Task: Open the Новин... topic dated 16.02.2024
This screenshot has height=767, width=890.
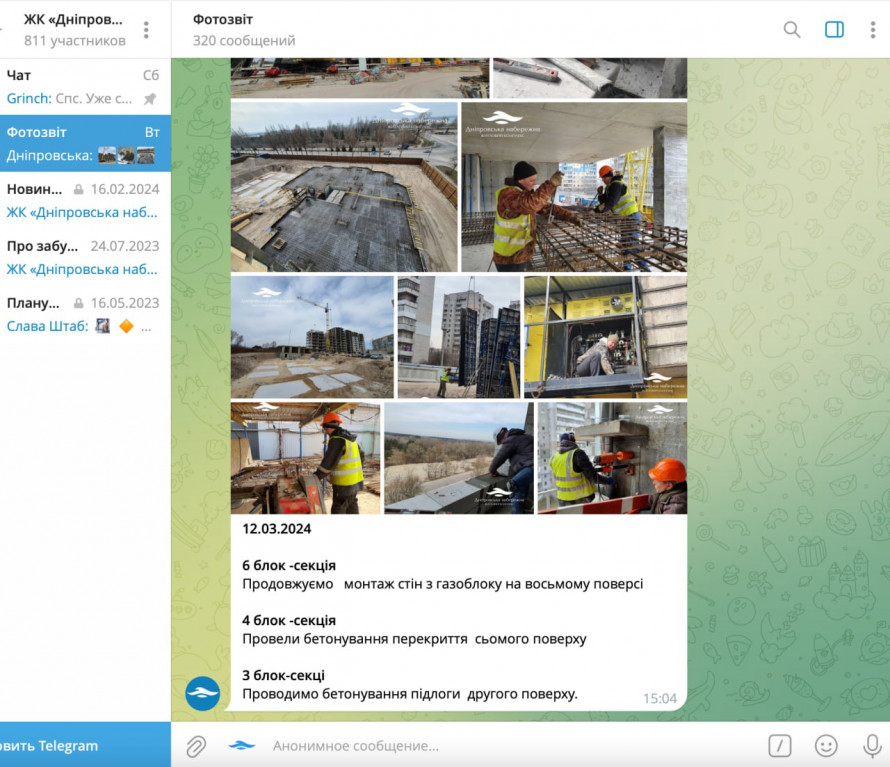Action: (x=85, y=200)
